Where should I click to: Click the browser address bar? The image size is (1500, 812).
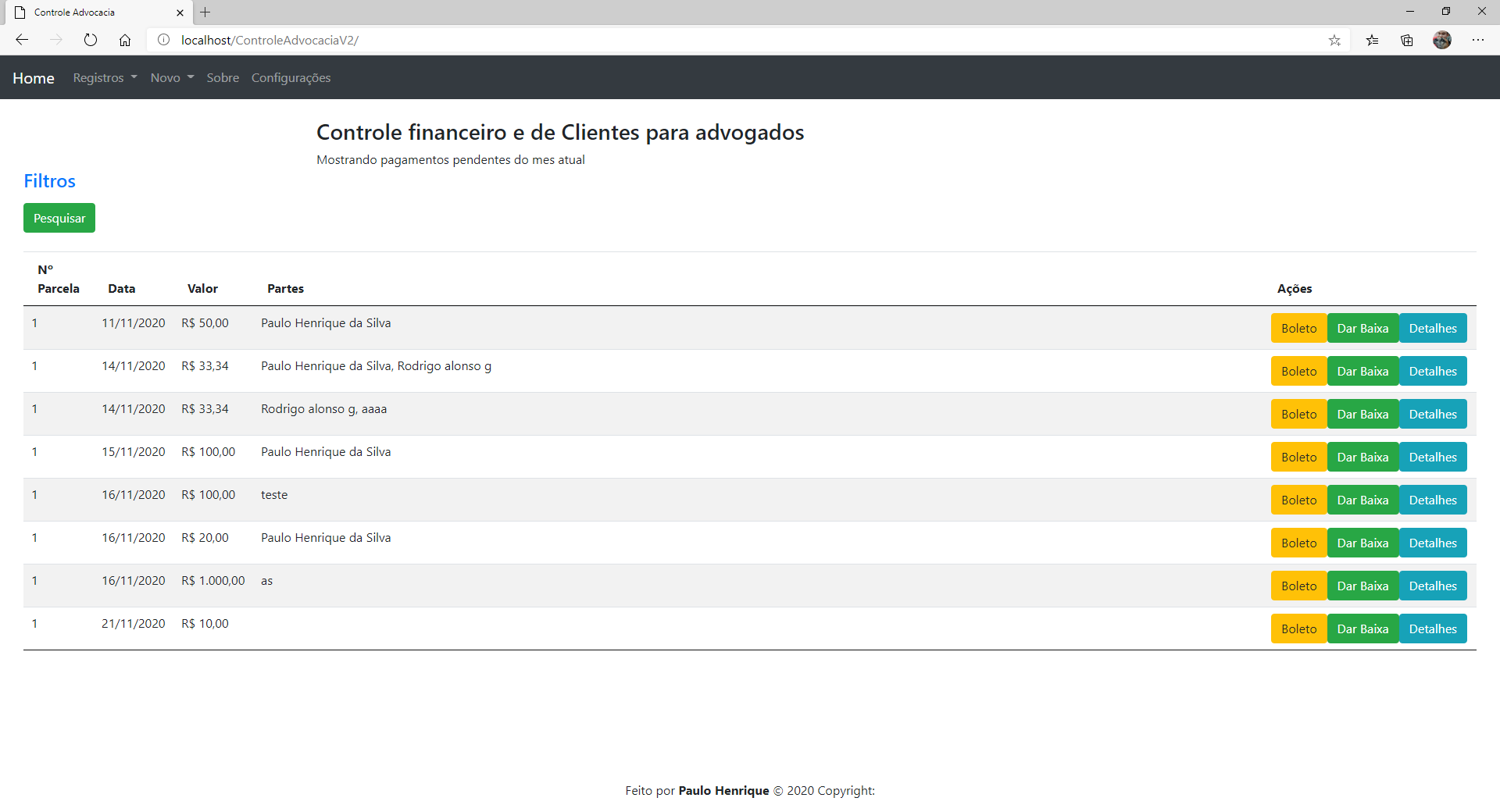(703, 40)
